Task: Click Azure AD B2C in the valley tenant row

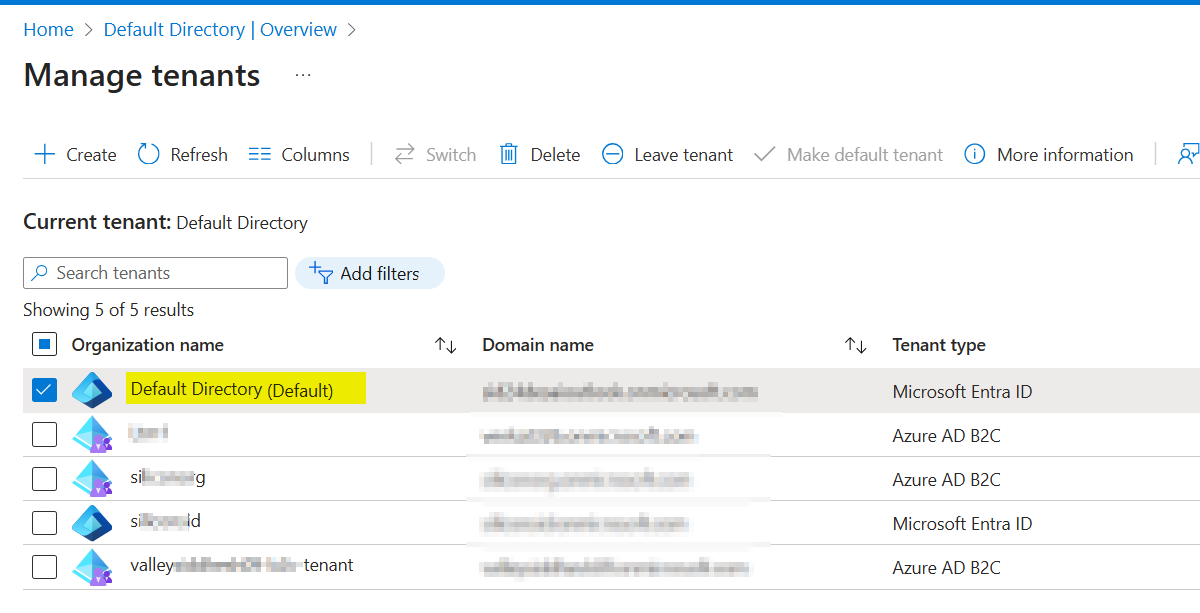Action: pos(946,567)
